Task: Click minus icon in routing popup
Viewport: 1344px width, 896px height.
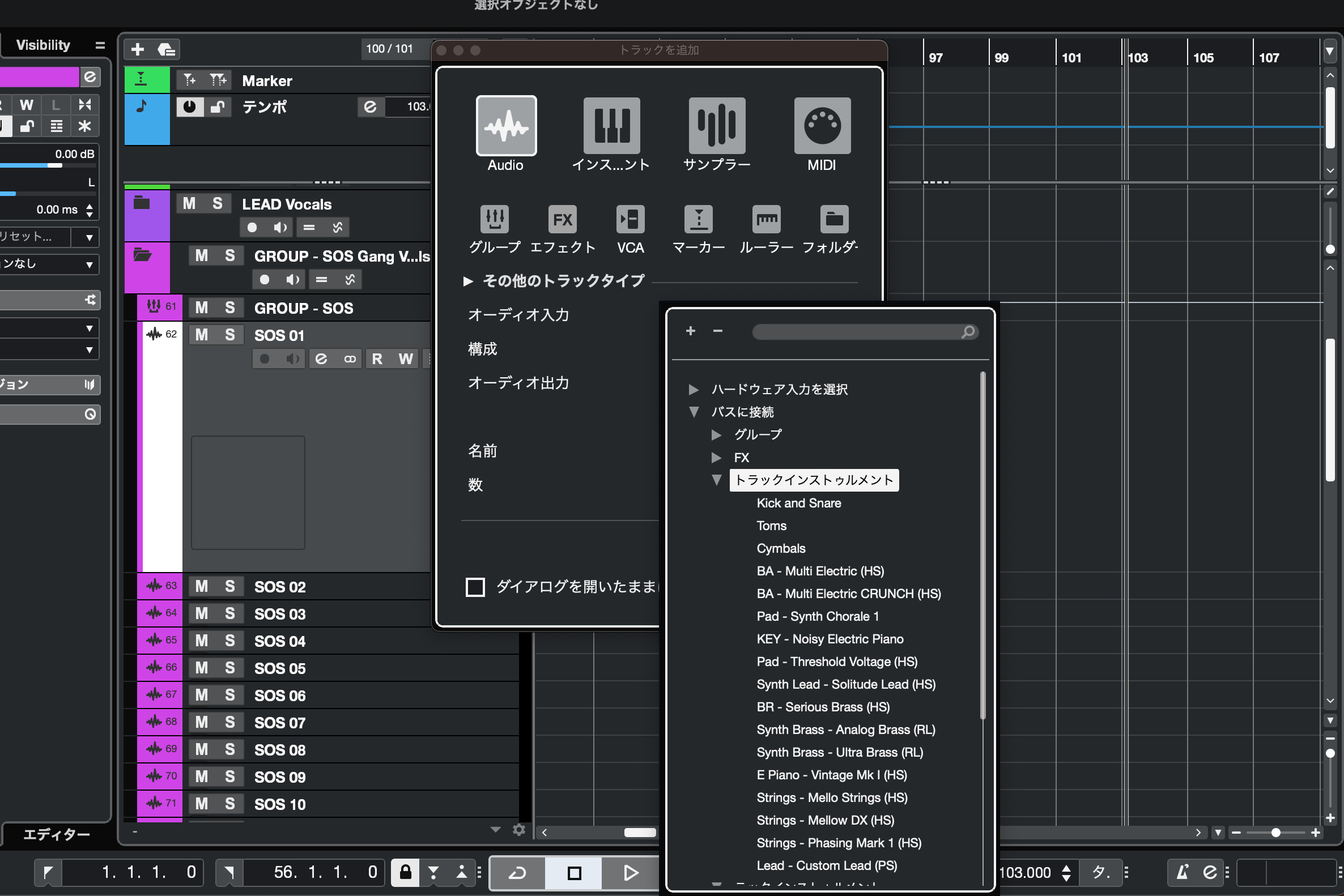Action: coord(718,331)
